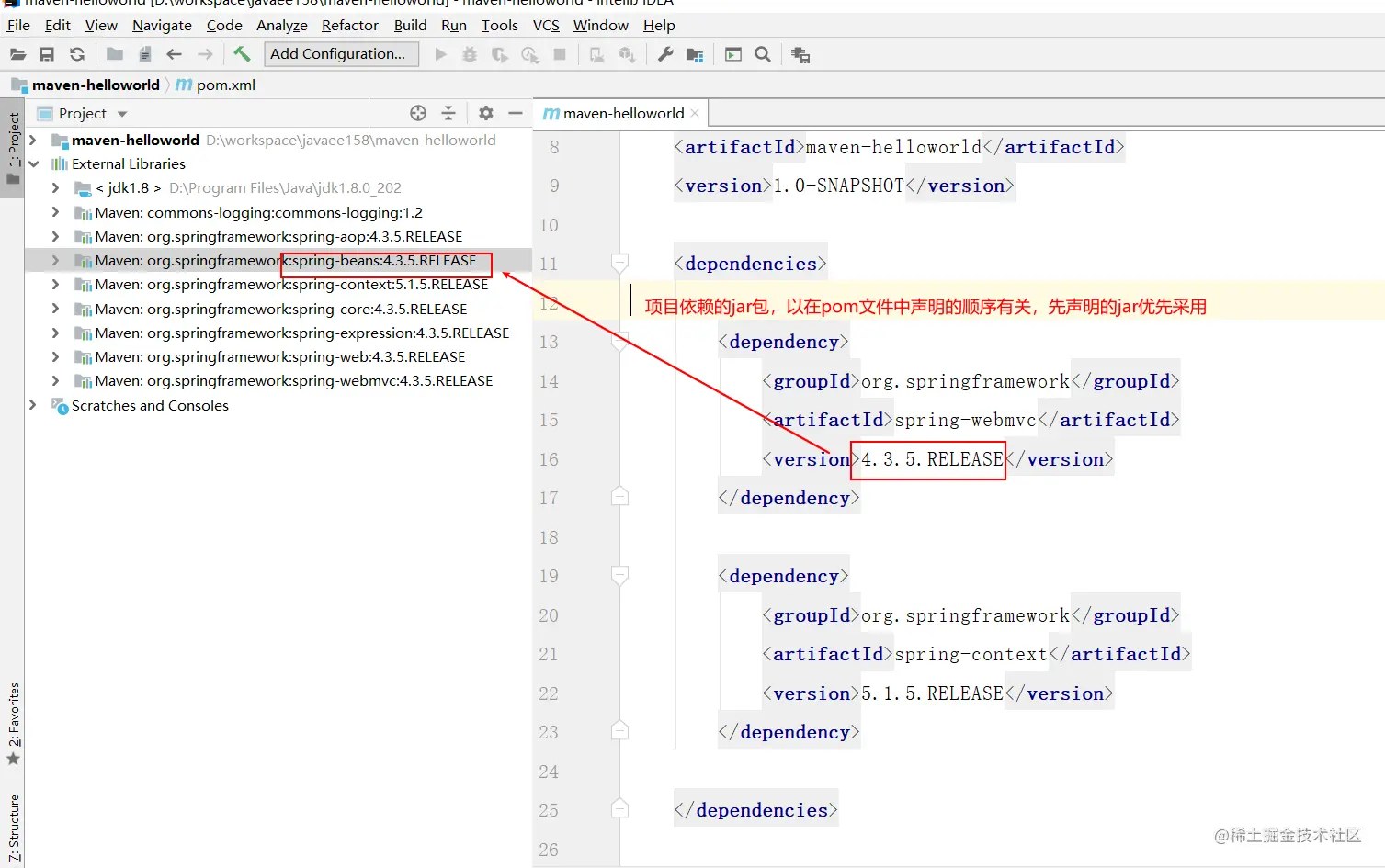Open Settings via the wrench icon
The width and height of the screenshot is (1385, 868).
pyautogui.click(x=665, y=55)
